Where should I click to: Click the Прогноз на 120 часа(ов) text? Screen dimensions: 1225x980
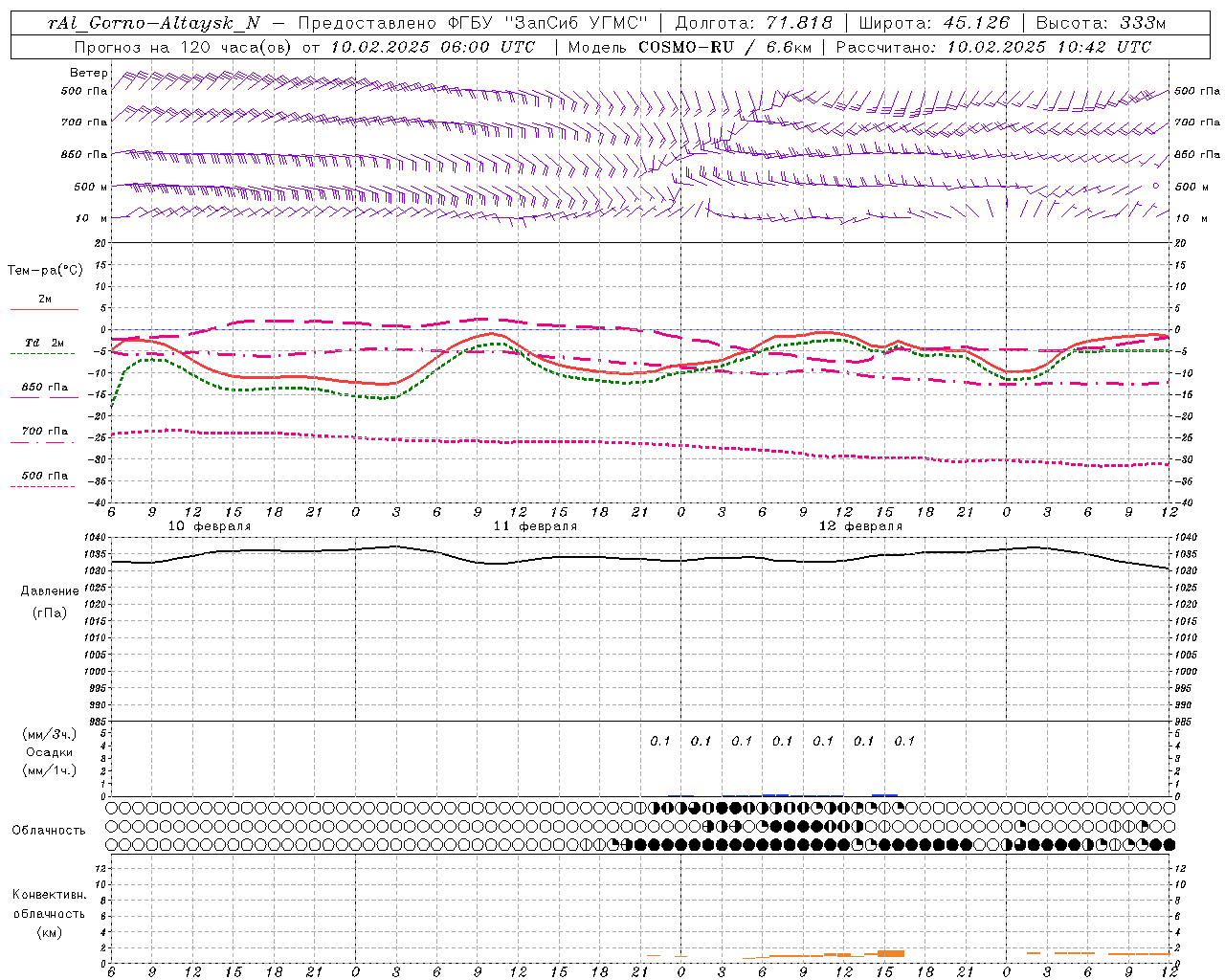coord(183,47)
